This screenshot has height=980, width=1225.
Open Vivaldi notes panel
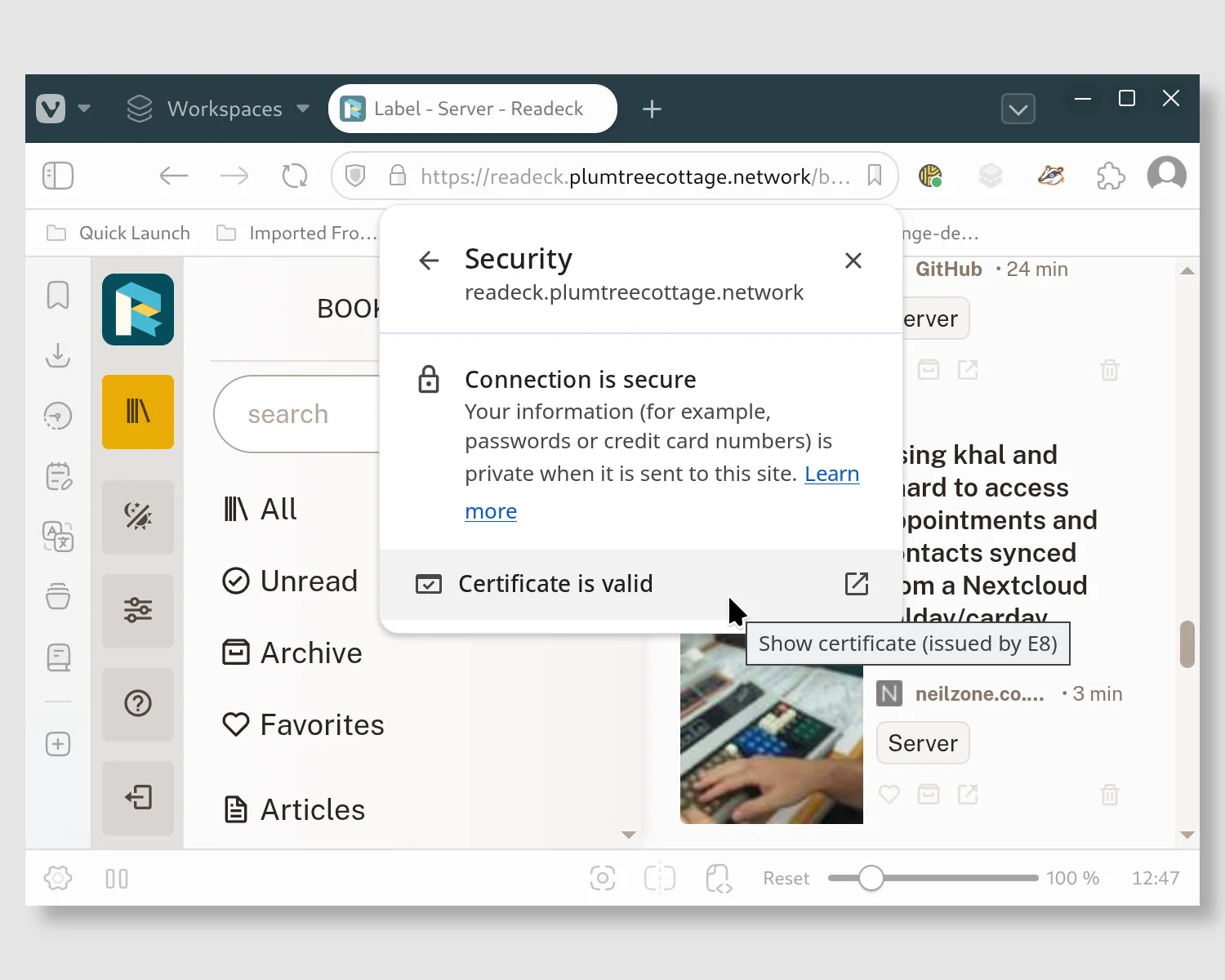pyautogui.click(x=57, y=476)
